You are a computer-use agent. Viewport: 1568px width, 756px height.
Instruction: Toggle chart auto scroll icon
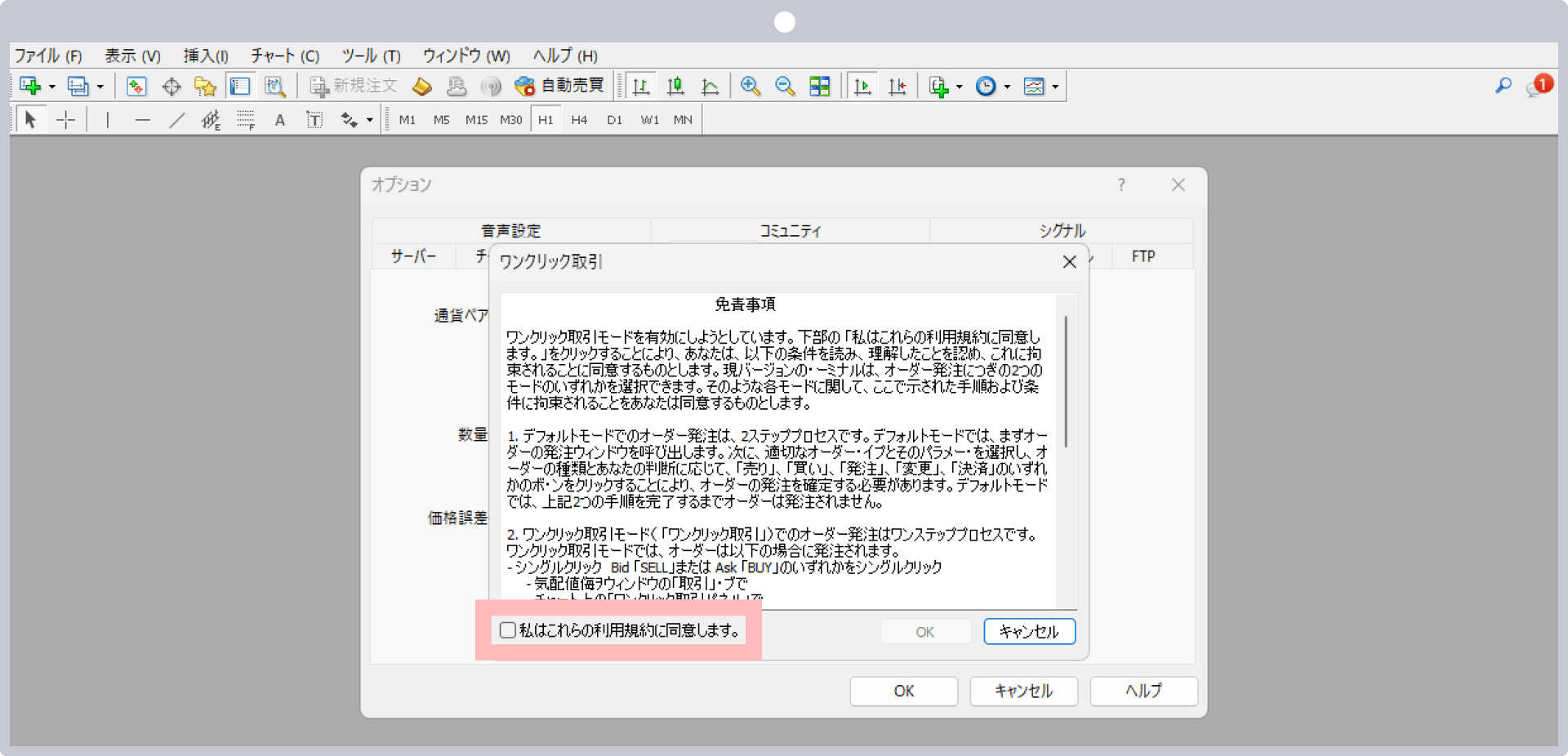862,86
